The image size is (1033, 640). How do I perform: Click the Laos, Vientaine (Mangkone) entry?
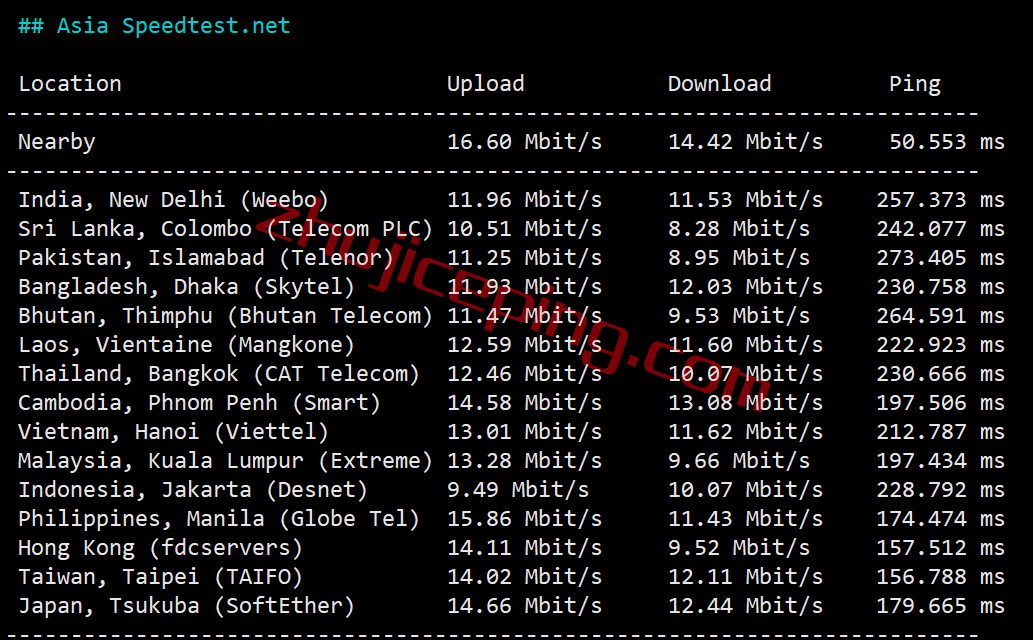click(x=186, y=345)
